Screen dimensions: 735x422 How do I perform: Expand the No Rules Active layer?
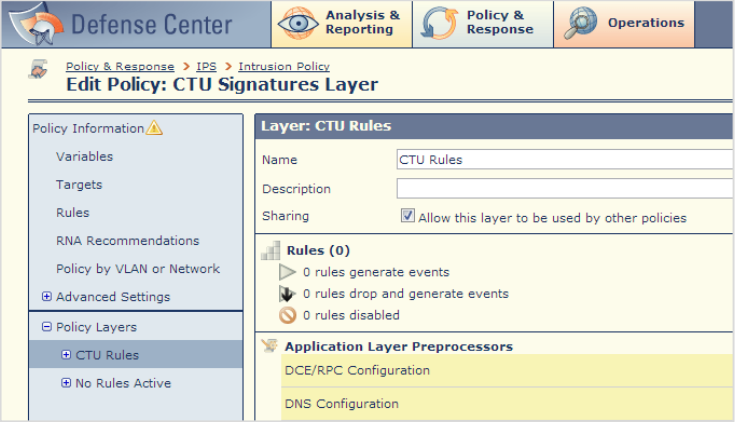pos(66,383)
